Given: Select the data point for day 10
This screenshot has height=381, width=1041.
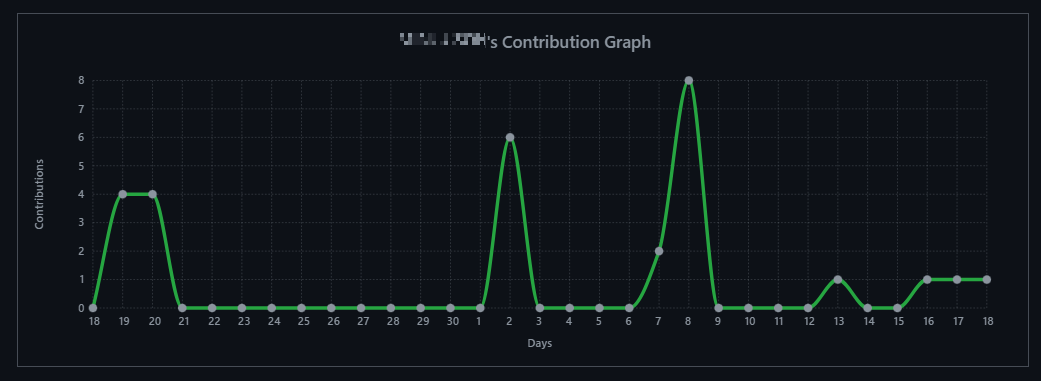Looking at the screenshot, I should (749, 308).
